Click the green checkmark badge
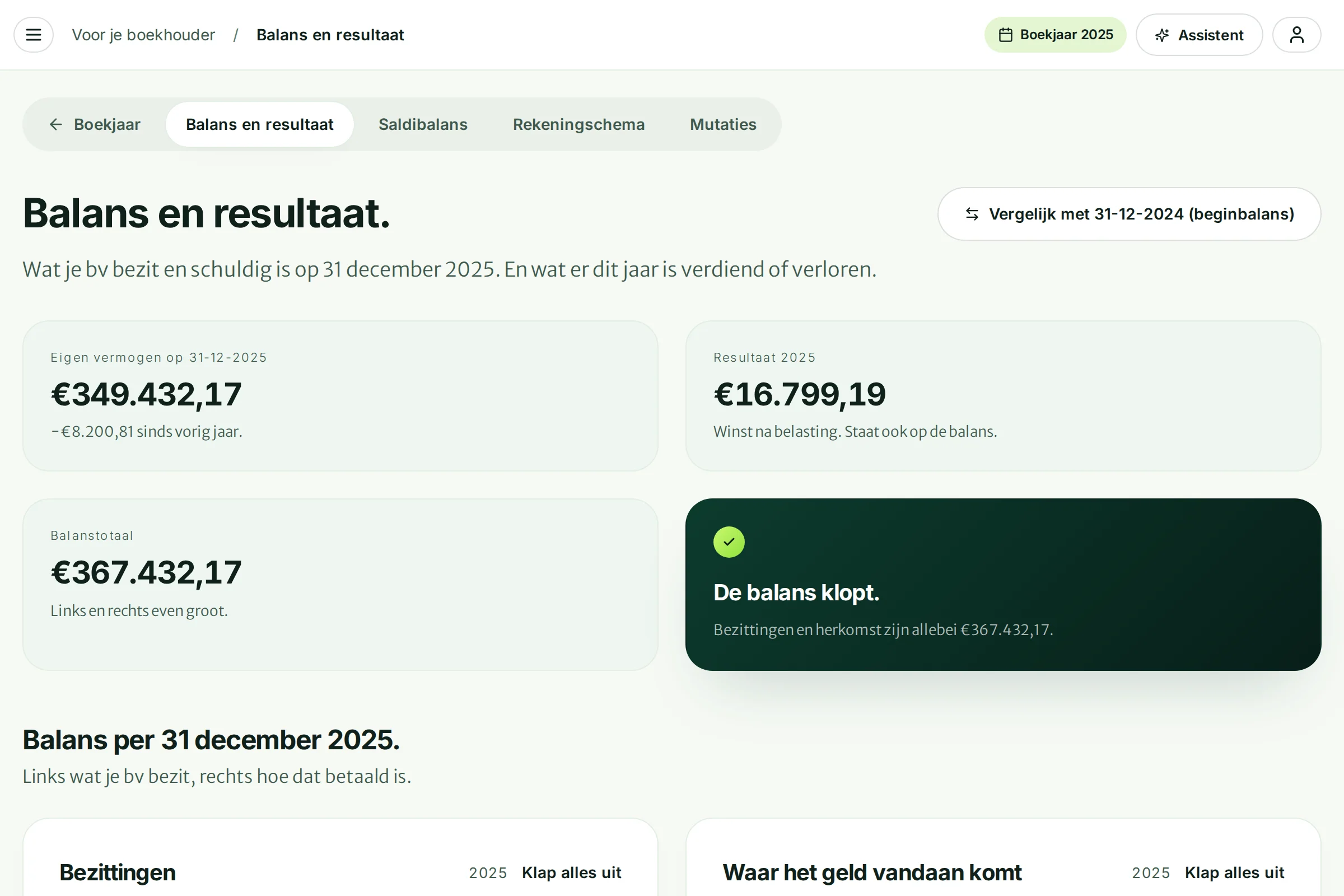Viewport: 1344px width, 896px height. (729, 542)
